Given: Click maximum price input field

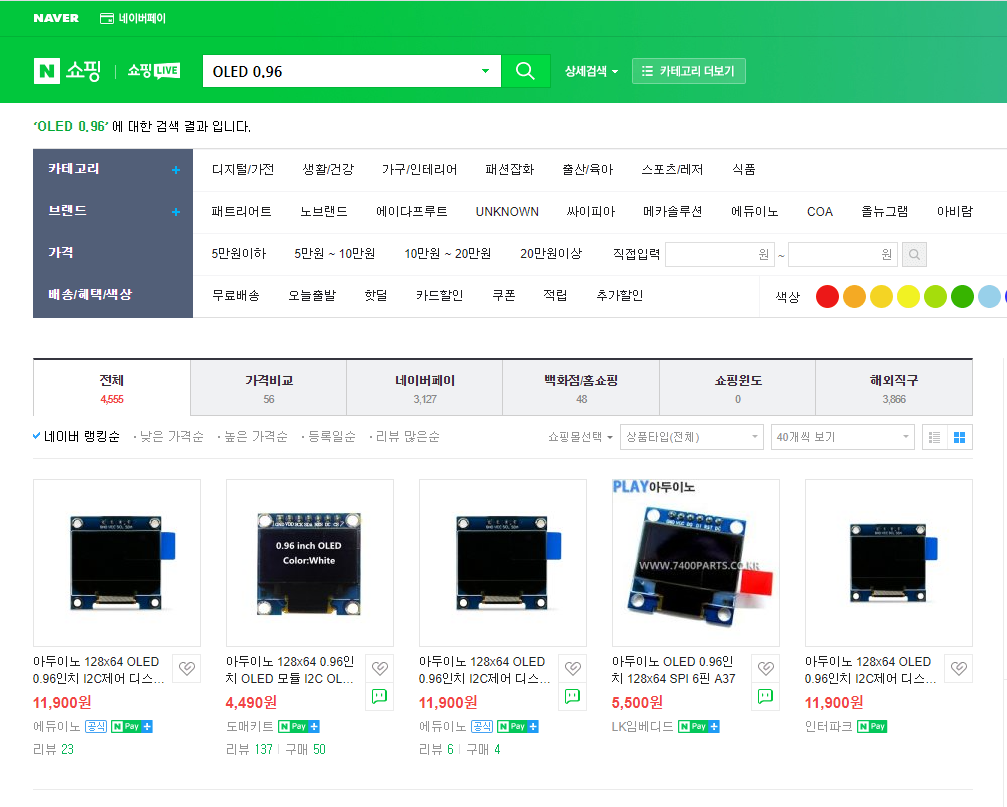Looking at the screenshot, I should [843, 255].
